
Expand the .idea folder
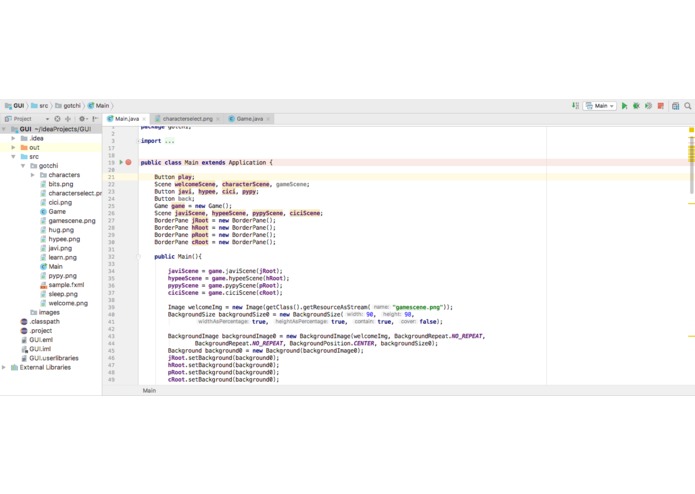(x=13, y=138)
